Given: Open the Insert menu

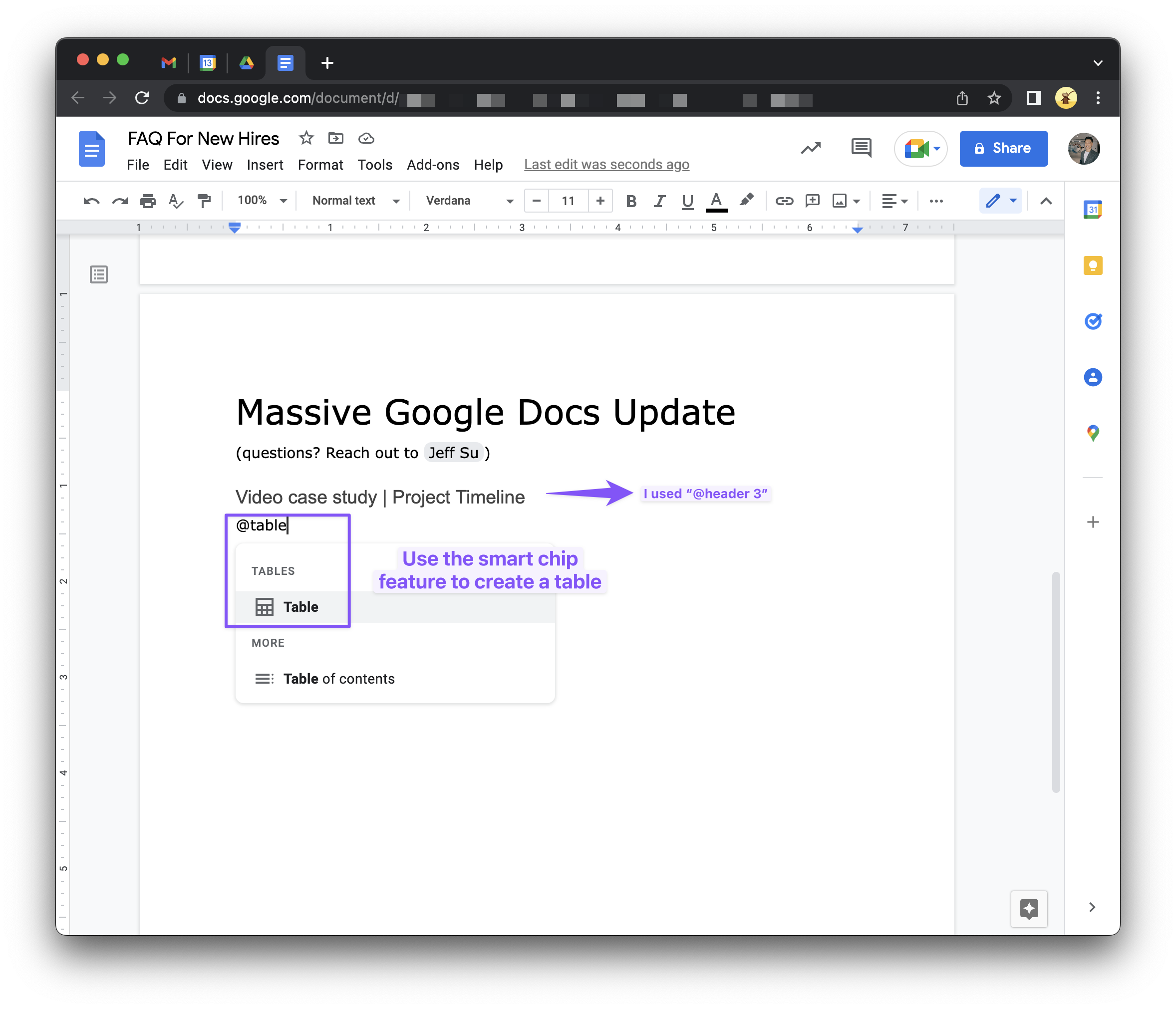Looking at the screenshot, I should coord(265,165).
